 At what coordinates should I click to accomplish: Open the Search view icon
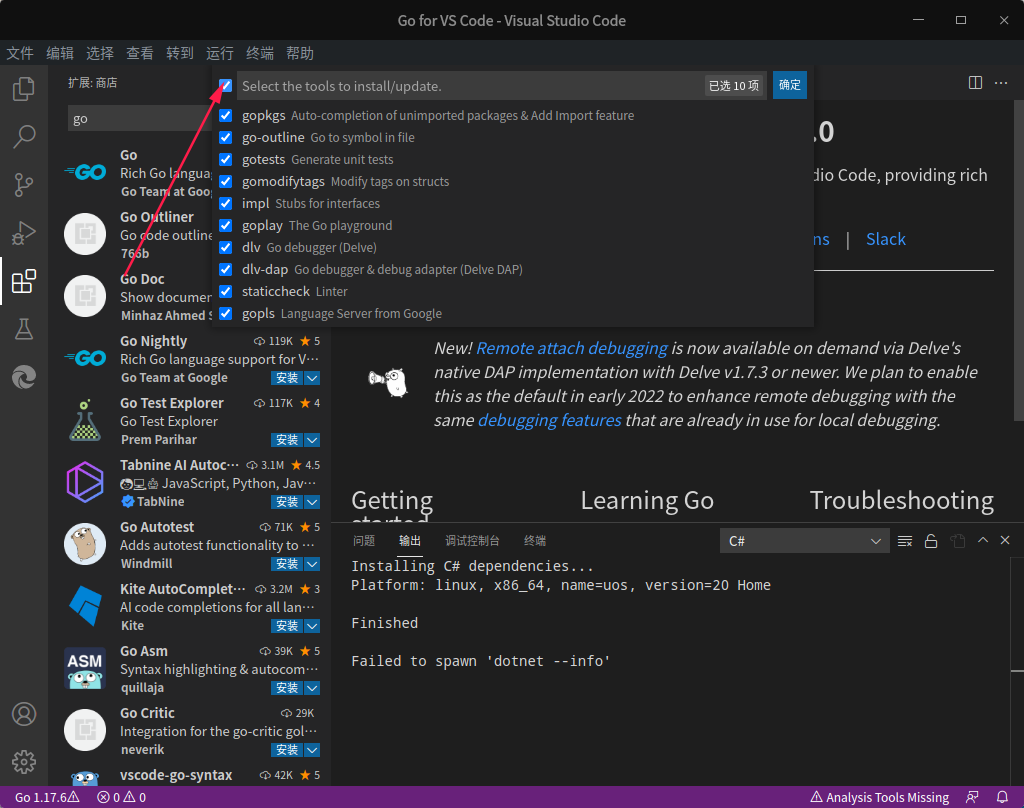[24, 137]
